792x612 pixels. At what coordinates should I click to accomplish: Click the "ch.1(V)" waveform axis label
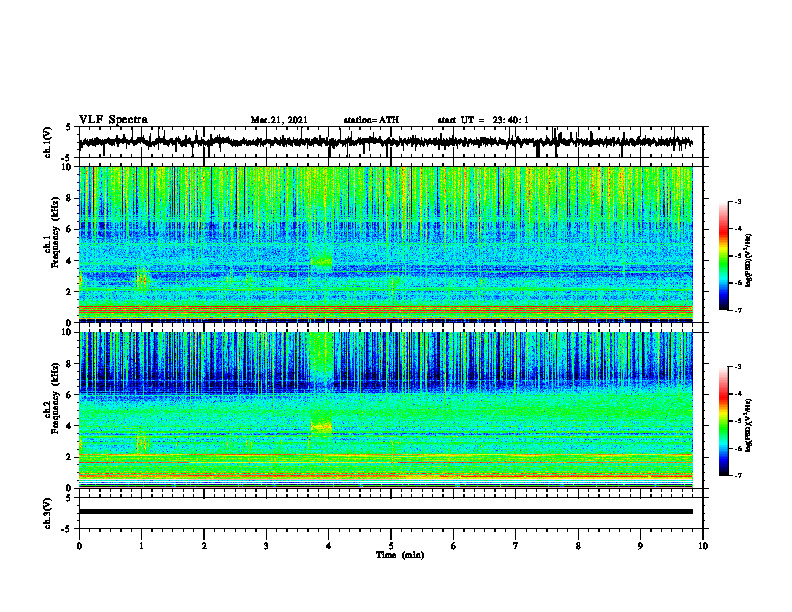[48, 142]
